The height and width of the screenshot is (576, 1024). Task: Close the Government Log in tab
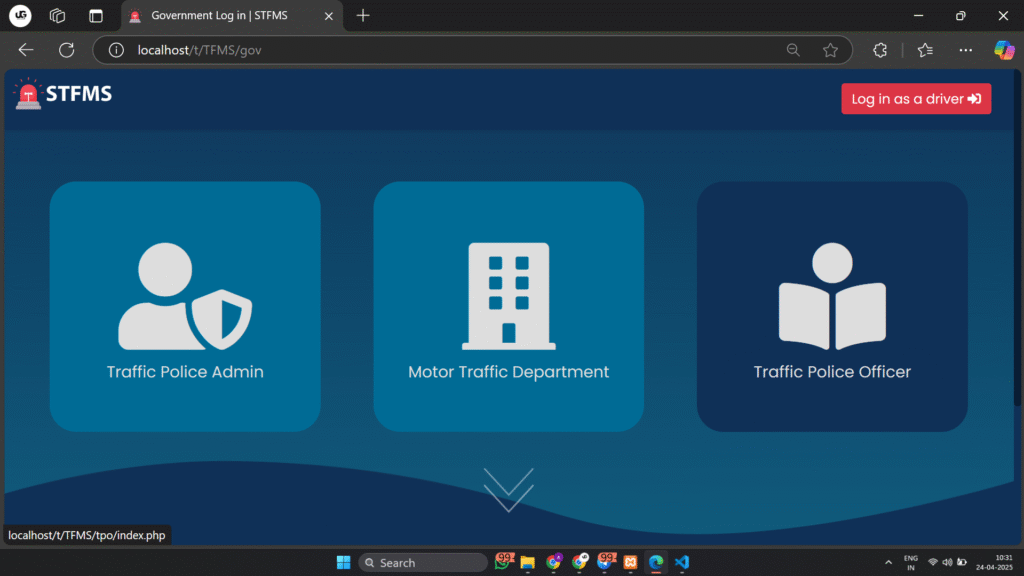tap(328, 16)
